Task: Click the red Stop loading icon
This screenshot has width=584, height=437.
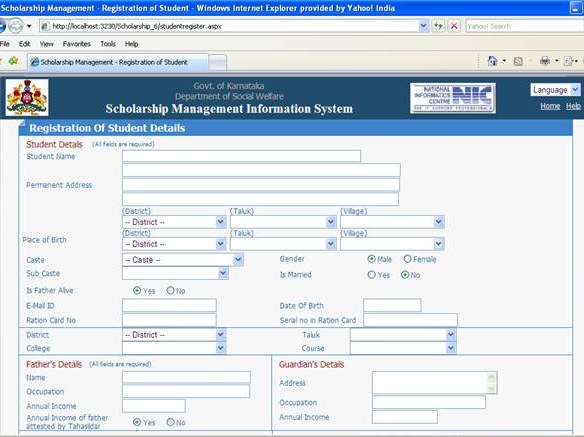Action: click(454, 26)
